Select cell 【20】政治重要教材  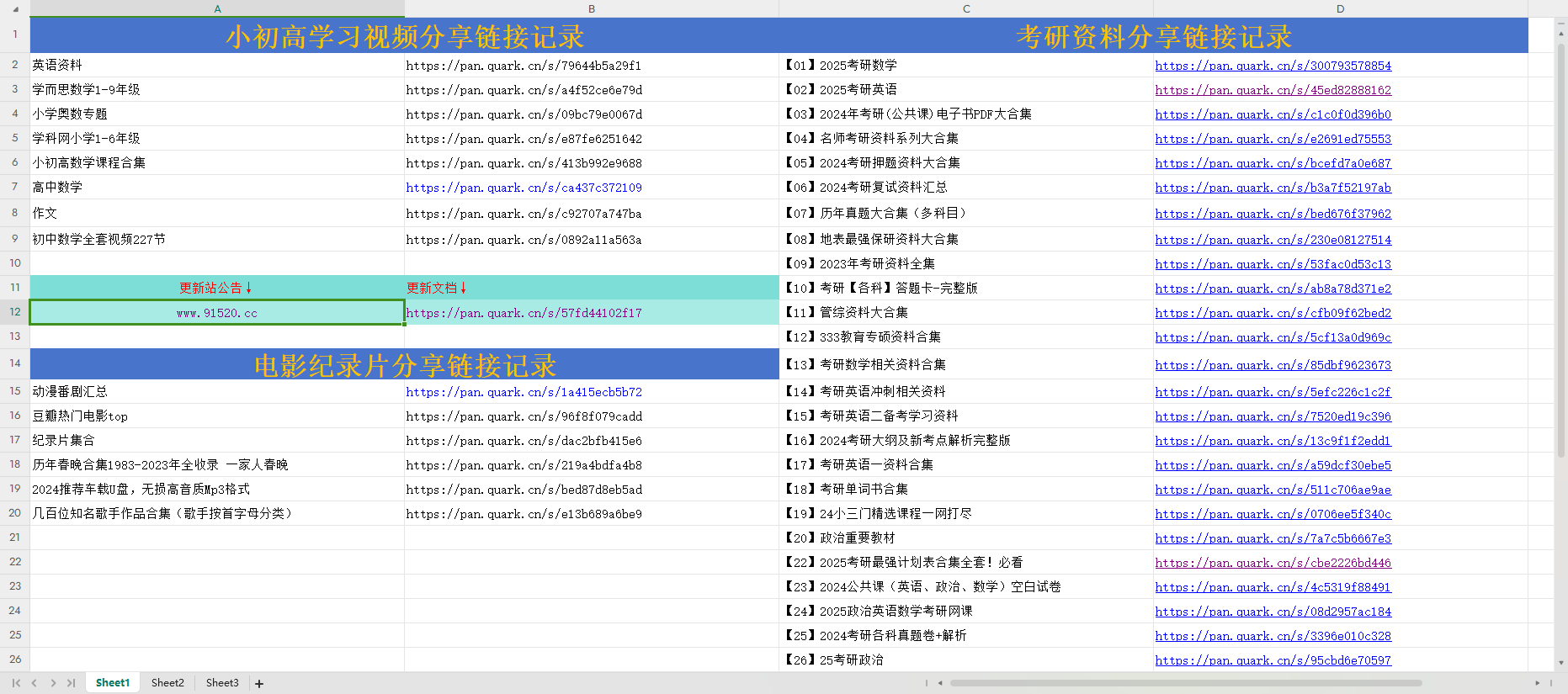point(966,538)
